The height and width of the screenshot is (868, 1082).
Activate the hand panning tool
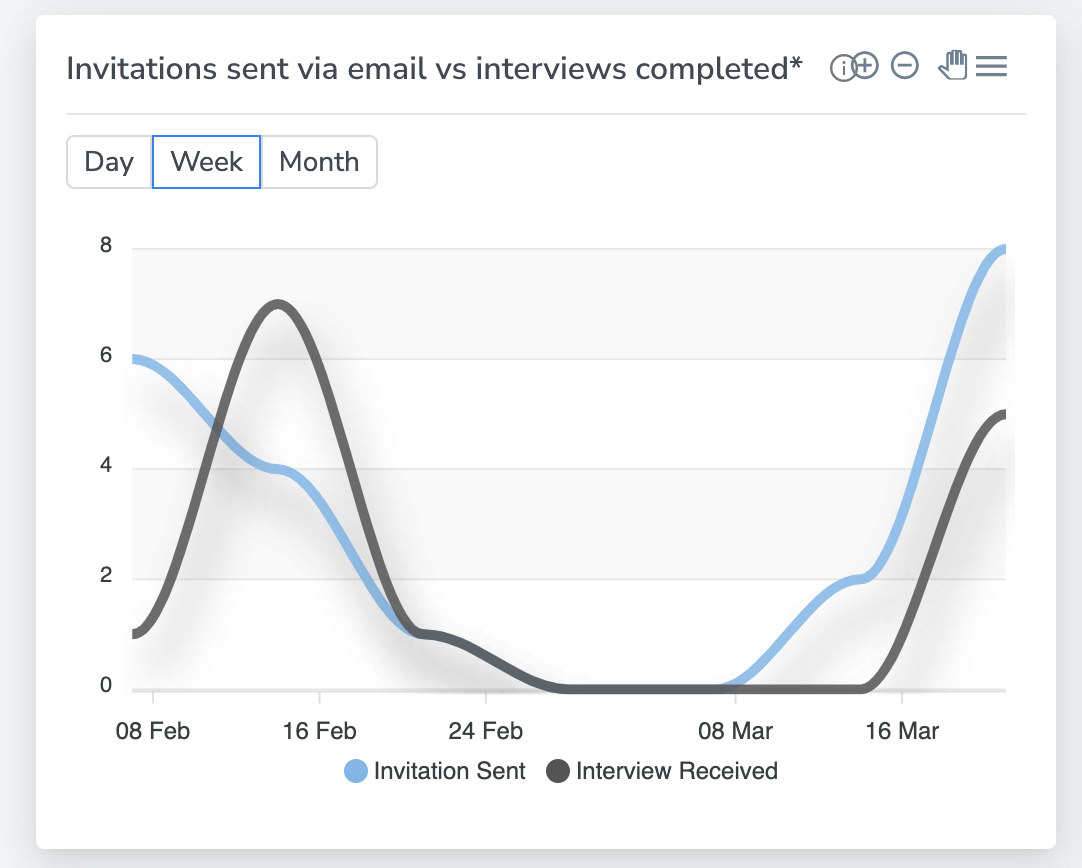click(952, 66)
